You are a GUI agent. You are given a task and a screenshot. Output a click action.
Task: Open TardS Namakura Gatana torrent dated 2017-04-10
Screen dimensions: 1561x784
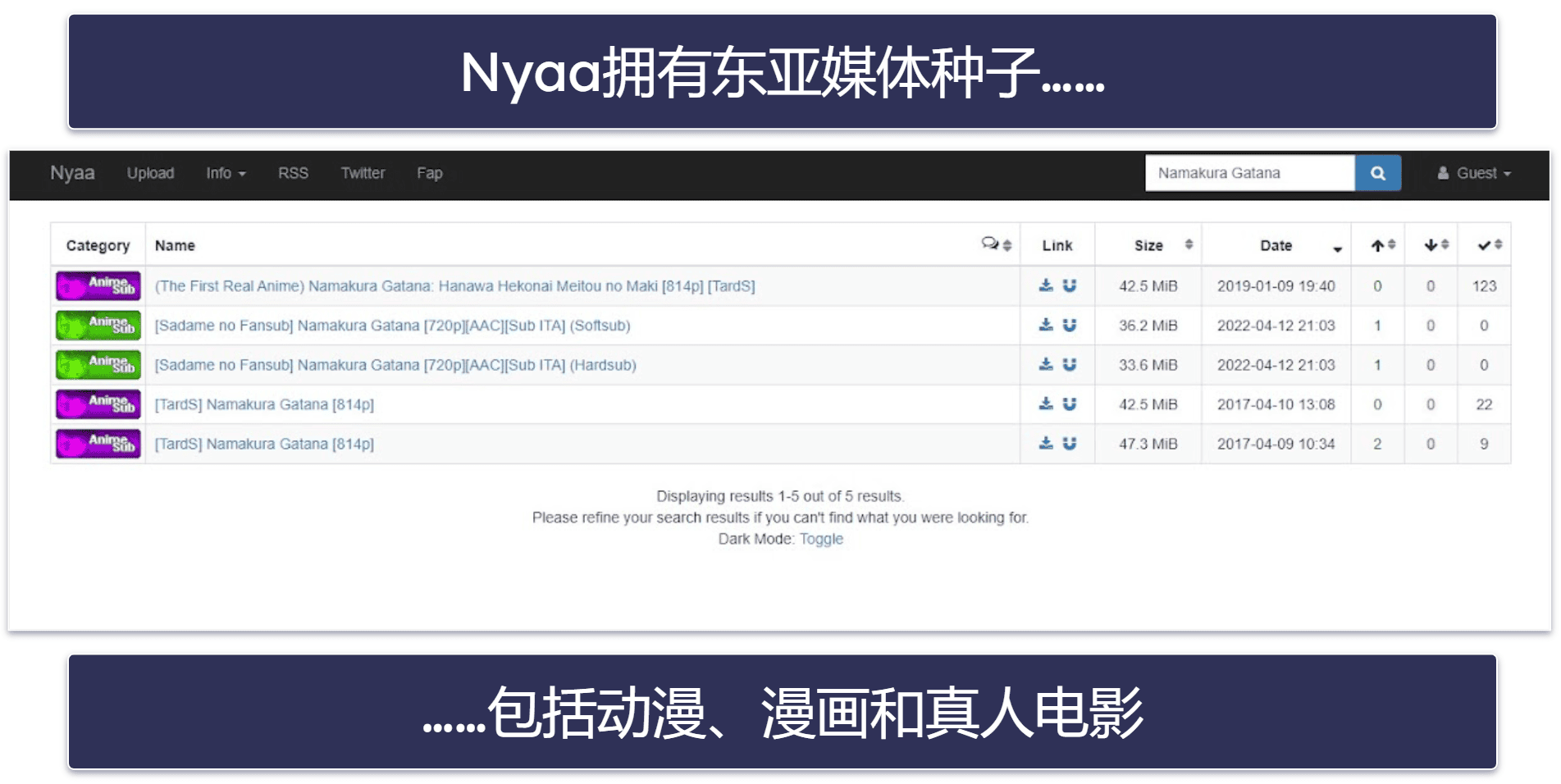[264, 403]
